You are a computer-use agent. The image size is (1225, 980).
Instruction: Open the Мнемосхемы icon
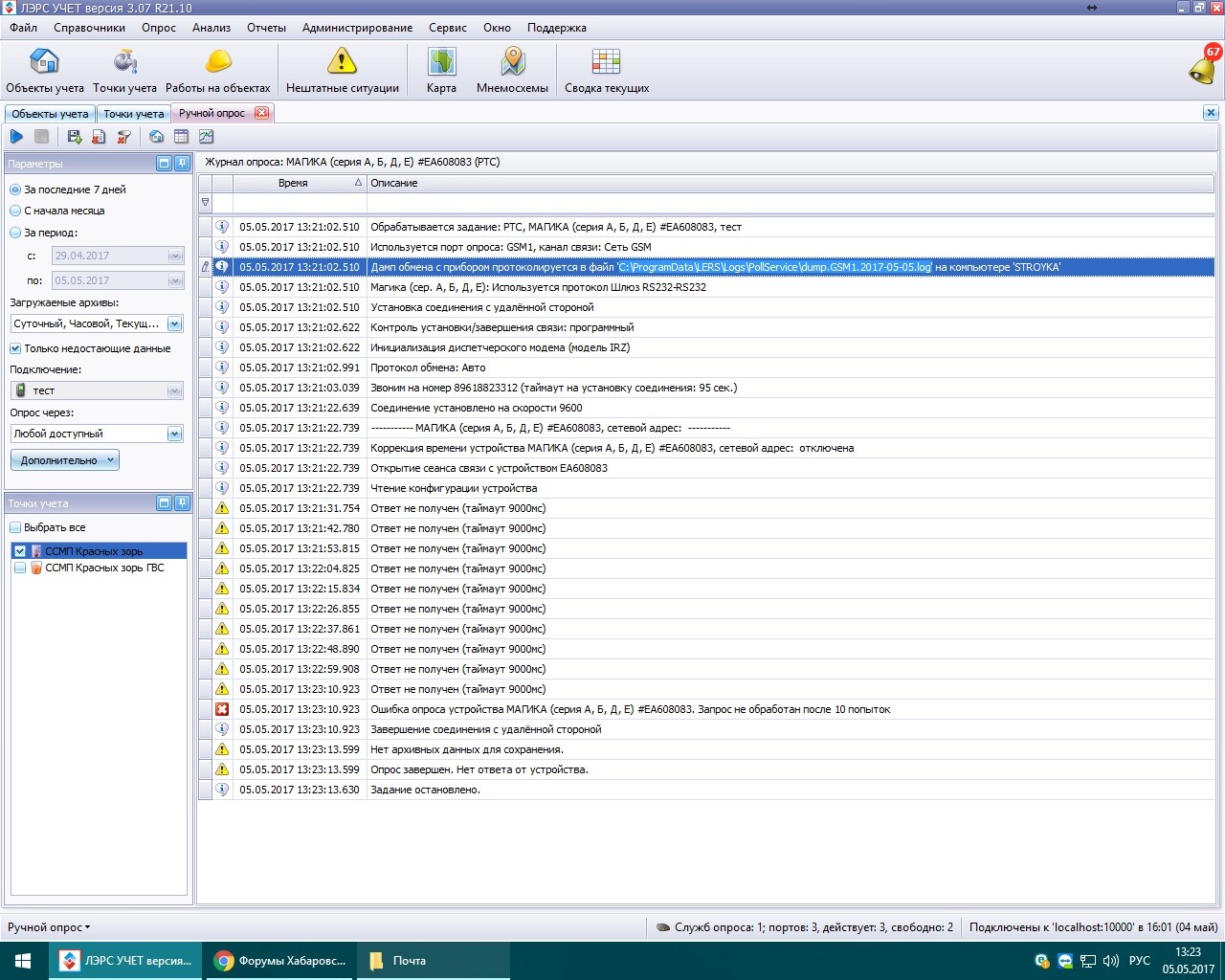[513, 71]
